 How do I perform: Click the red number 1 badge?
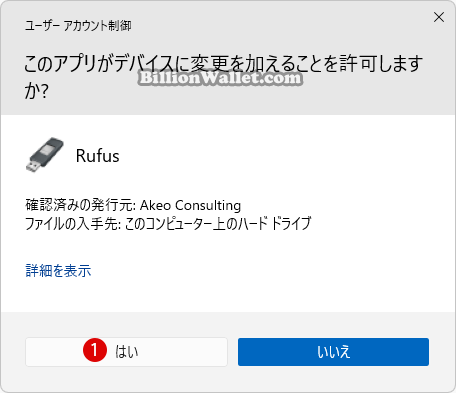[95, 350]
